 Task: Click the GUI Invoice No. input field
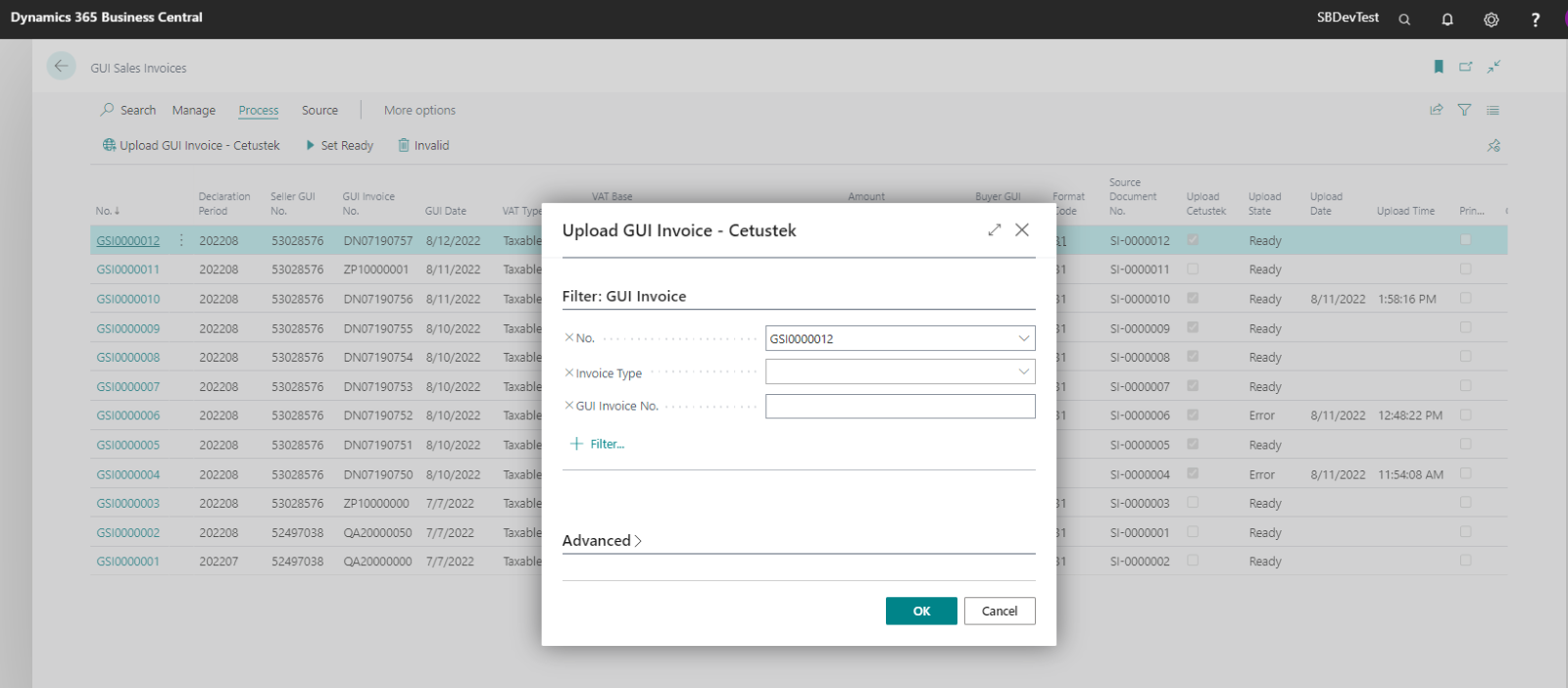[x=900, y=406]
